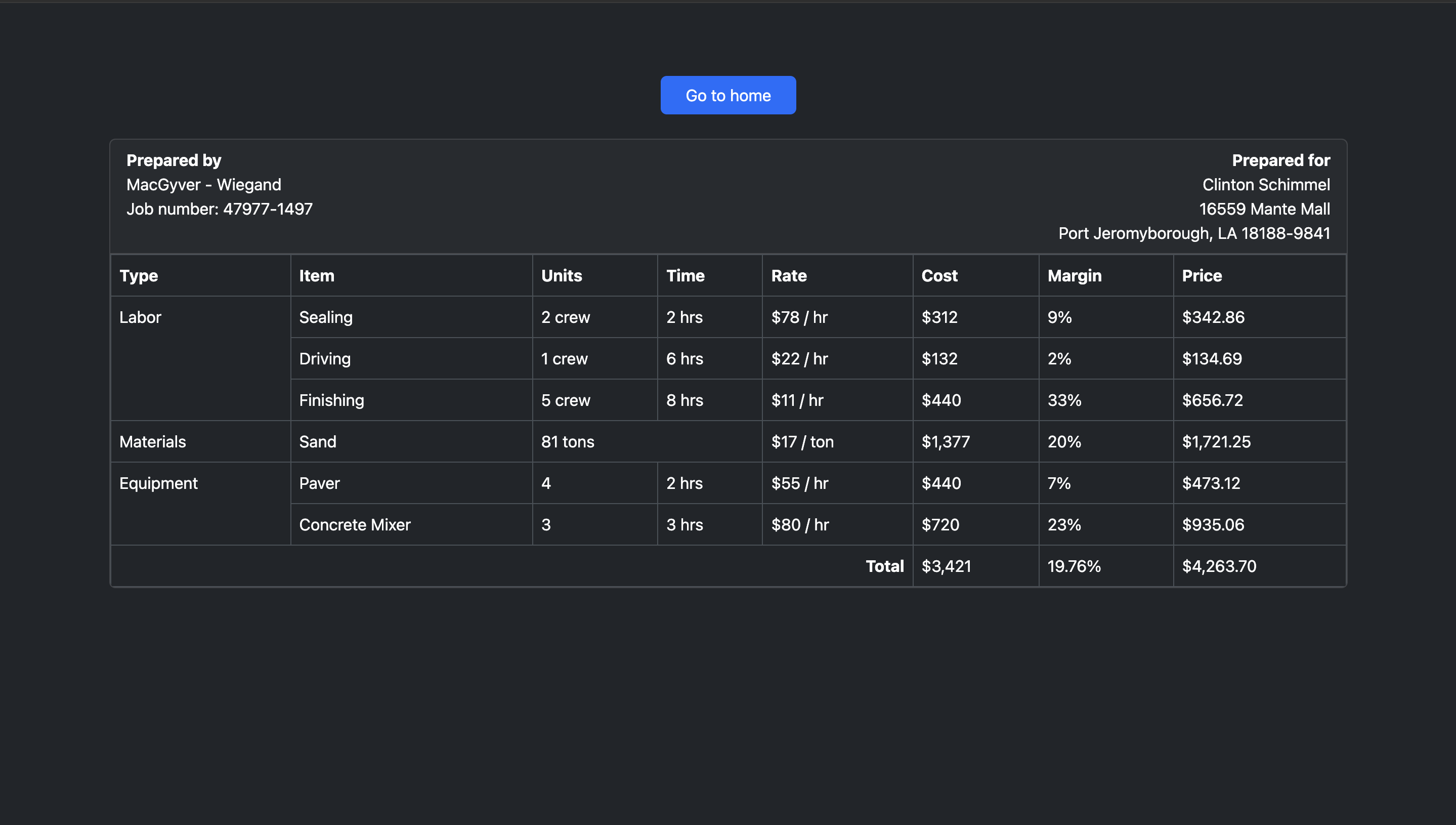This screenshot has height=825, width=1456.
Task: Click 'Port Jeromyborough, LA 18188-9841' text
Action: pos(1194,233)
